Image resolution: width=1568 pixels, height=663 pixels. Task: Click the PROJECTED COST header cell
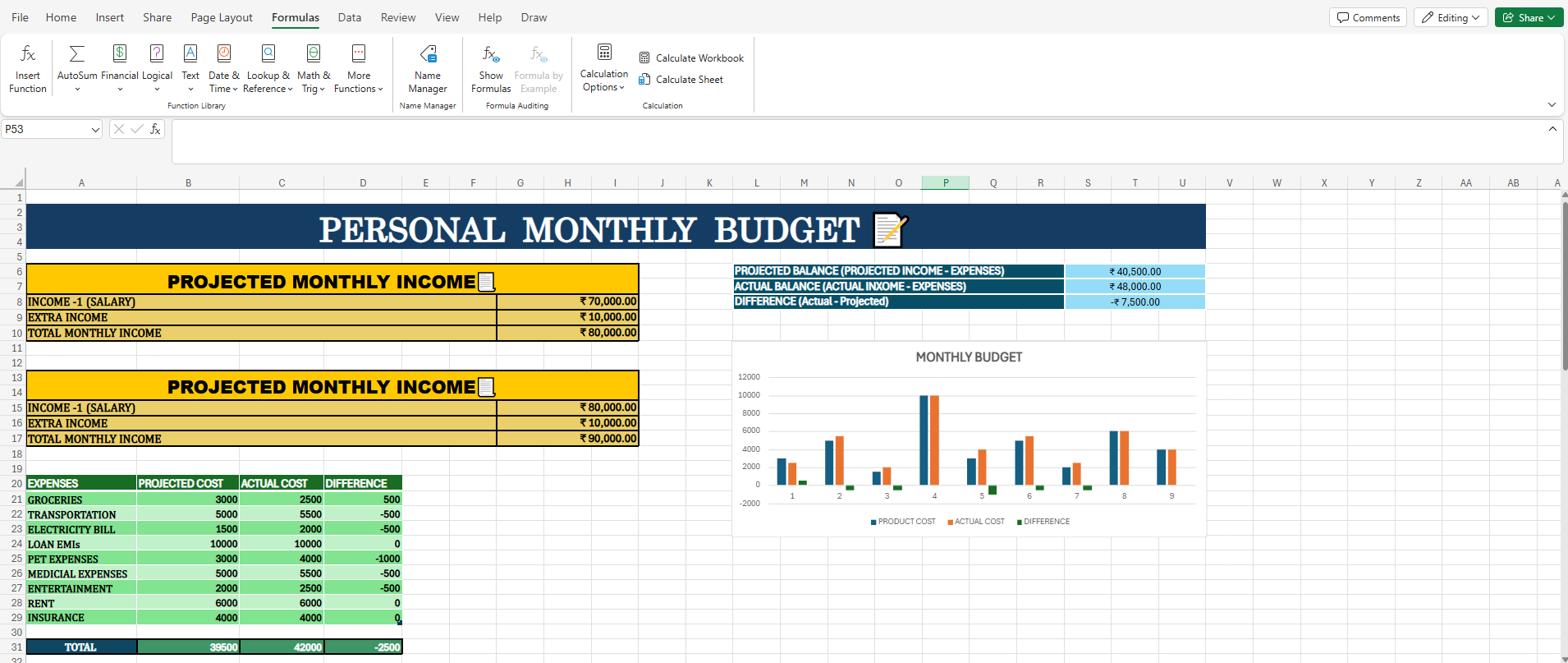[188, 483]
